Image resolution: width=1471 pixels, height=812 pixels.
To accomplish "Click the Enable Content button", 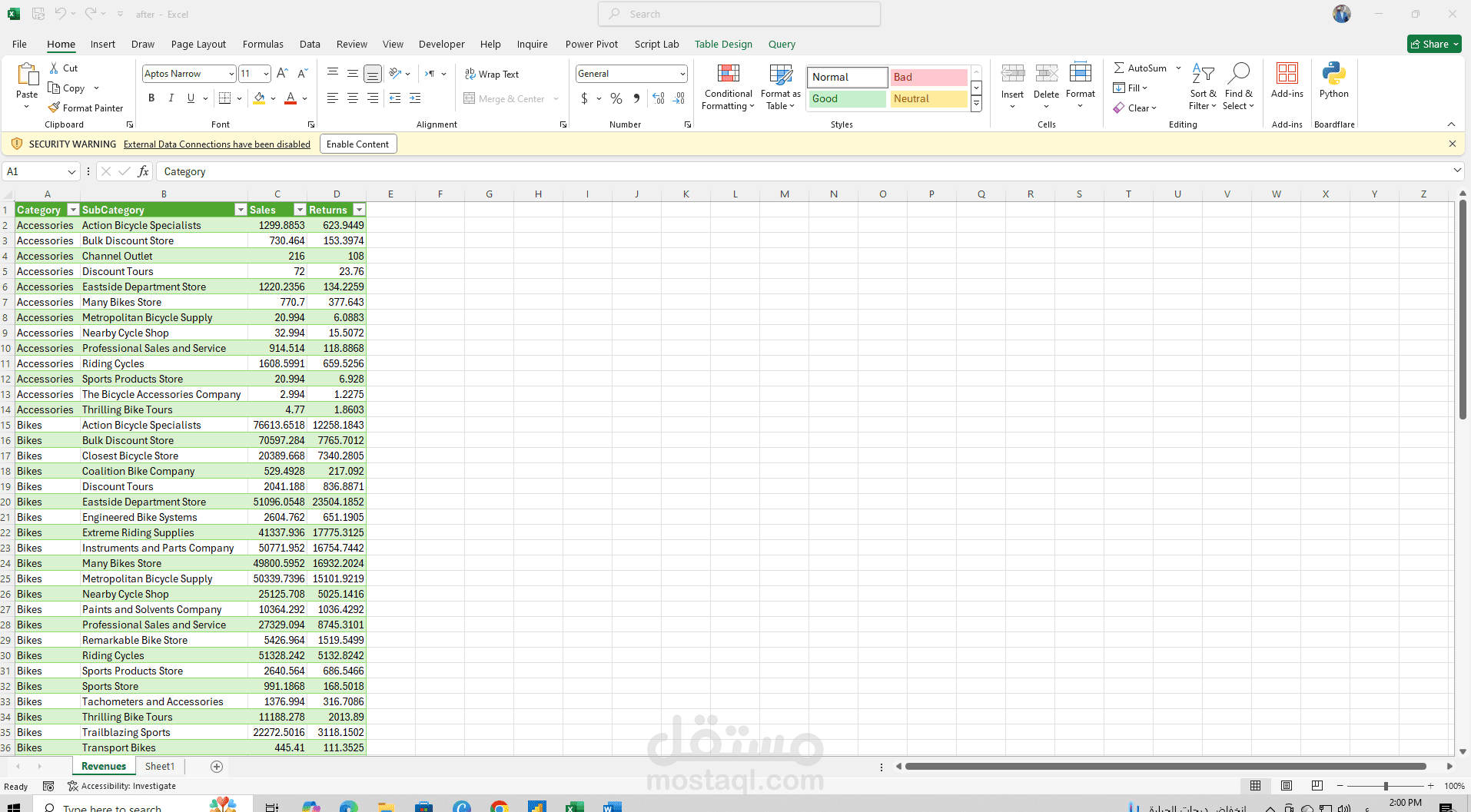I will (x=357, y=144).
